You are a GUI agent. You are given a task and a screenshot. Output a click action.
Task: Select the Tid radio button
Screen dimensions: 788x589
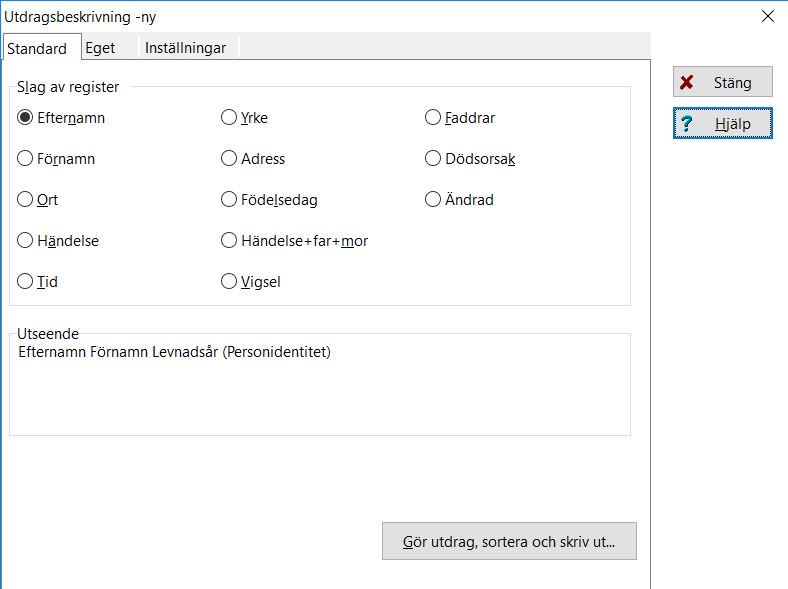(x=26, y=282)
